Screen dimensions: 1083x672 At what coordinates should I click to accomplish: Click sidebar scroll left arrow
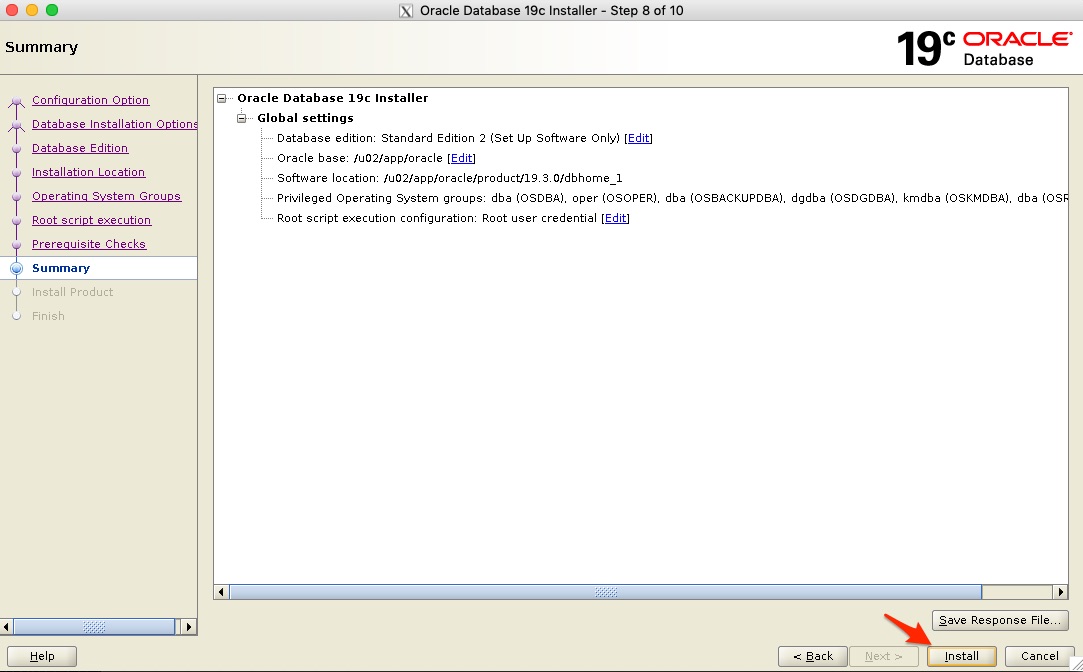click(x=7, y=627)
